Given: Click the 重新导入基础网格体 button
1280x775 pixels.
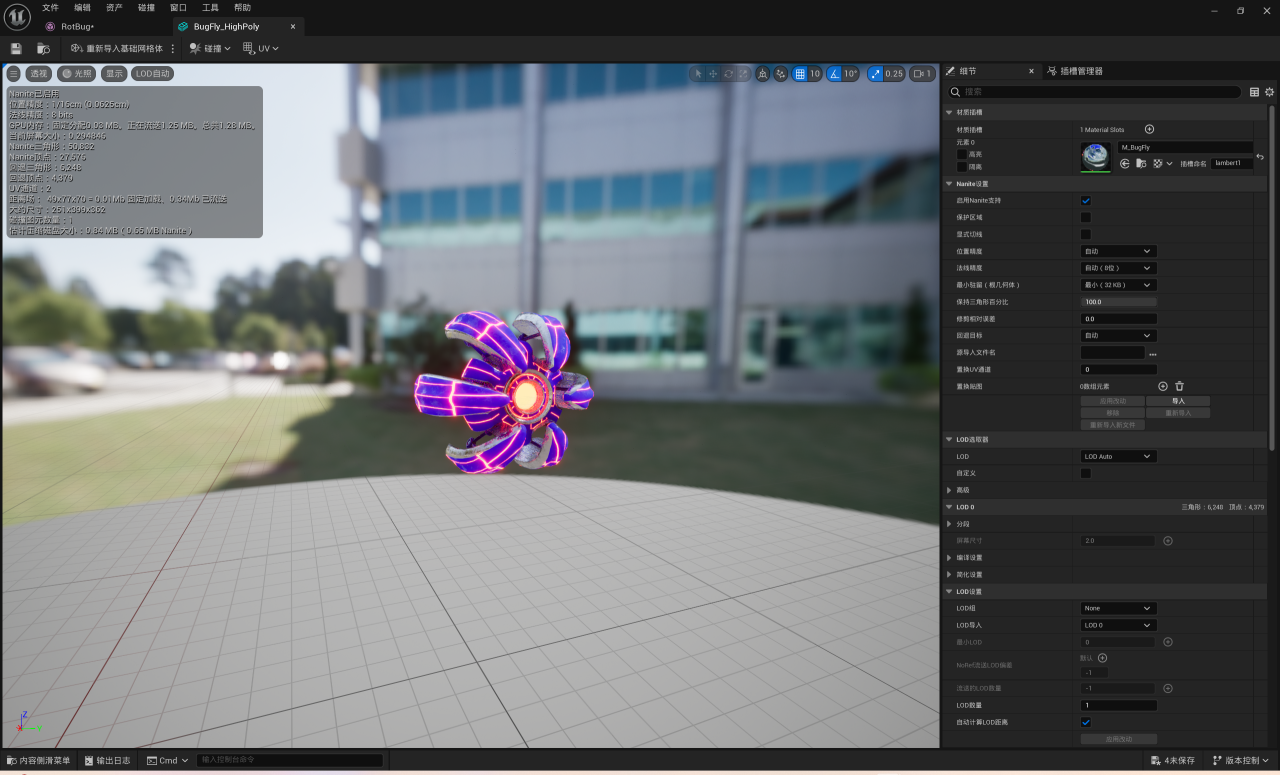Looking at the screenshot, I should tap(117, 48).
